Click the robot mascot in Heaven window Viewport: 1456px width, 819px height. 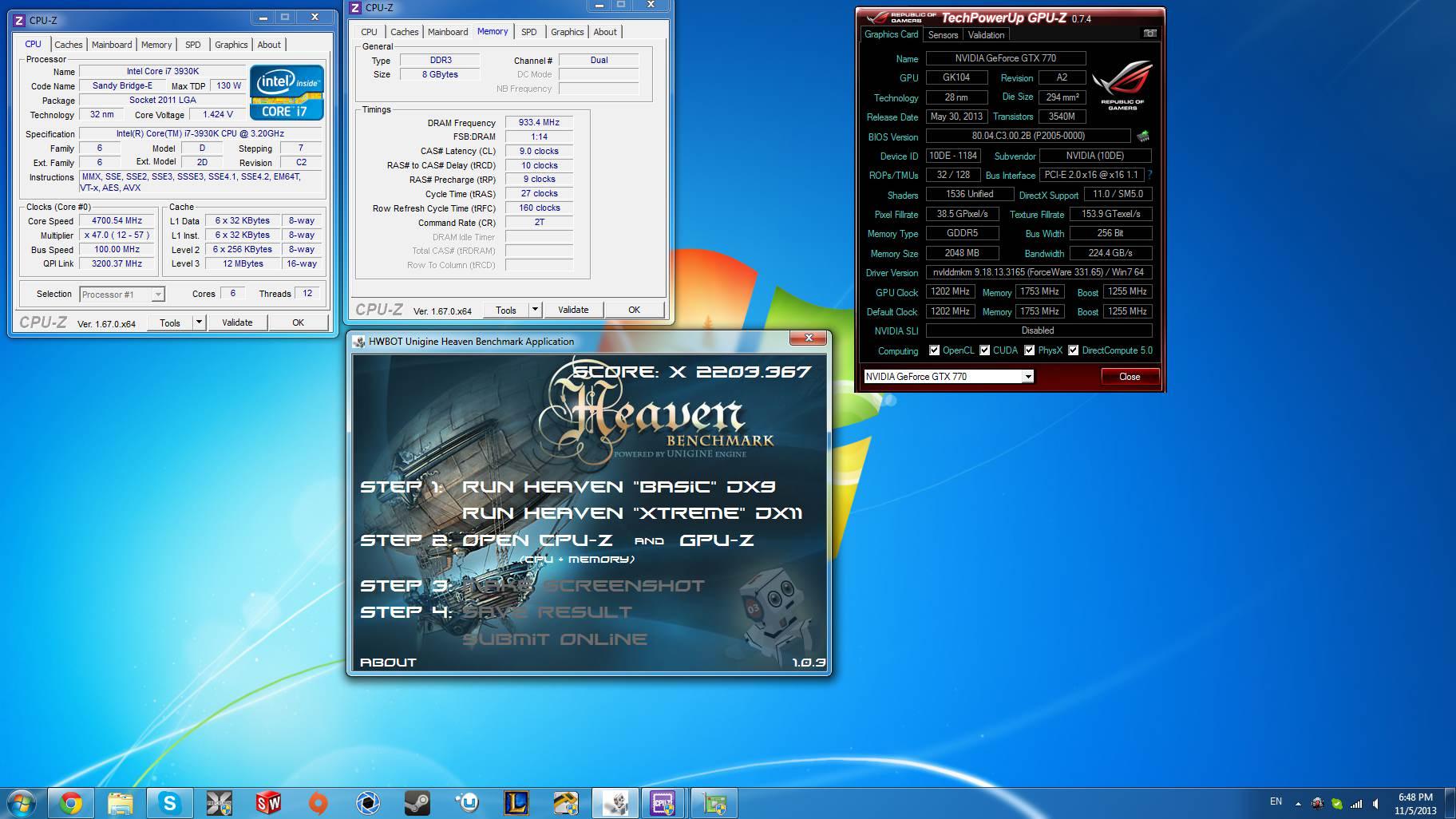(773, 616)
